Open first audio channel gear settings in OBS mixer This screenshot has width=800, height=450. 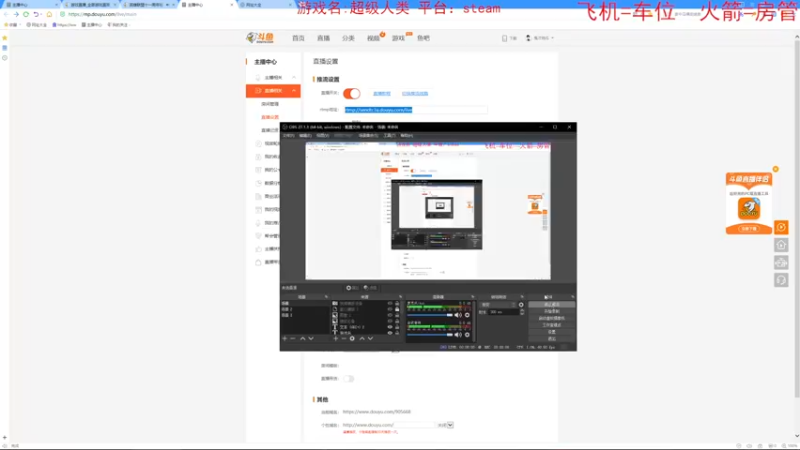click(467, 315)
